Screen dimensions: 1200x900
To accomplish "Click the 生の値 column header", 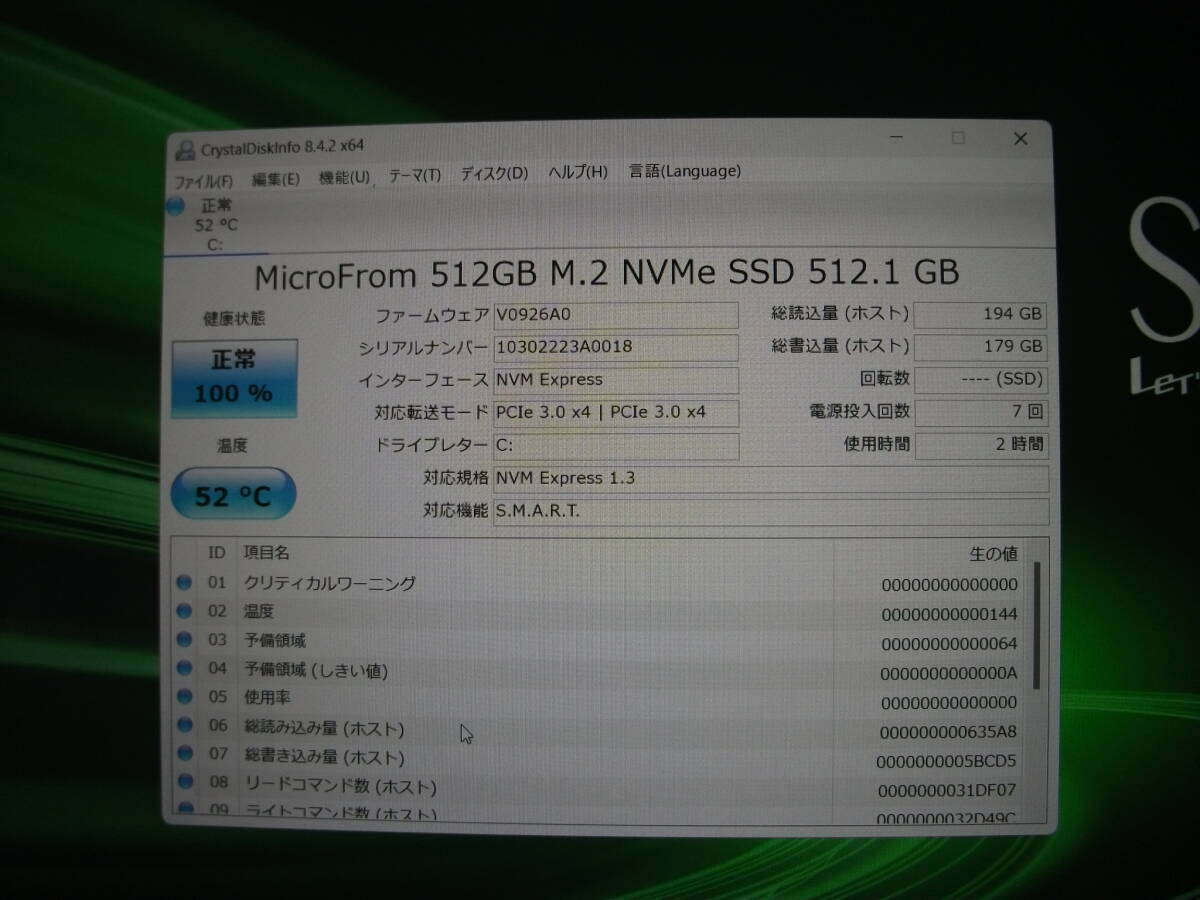I will click(993, 553).
